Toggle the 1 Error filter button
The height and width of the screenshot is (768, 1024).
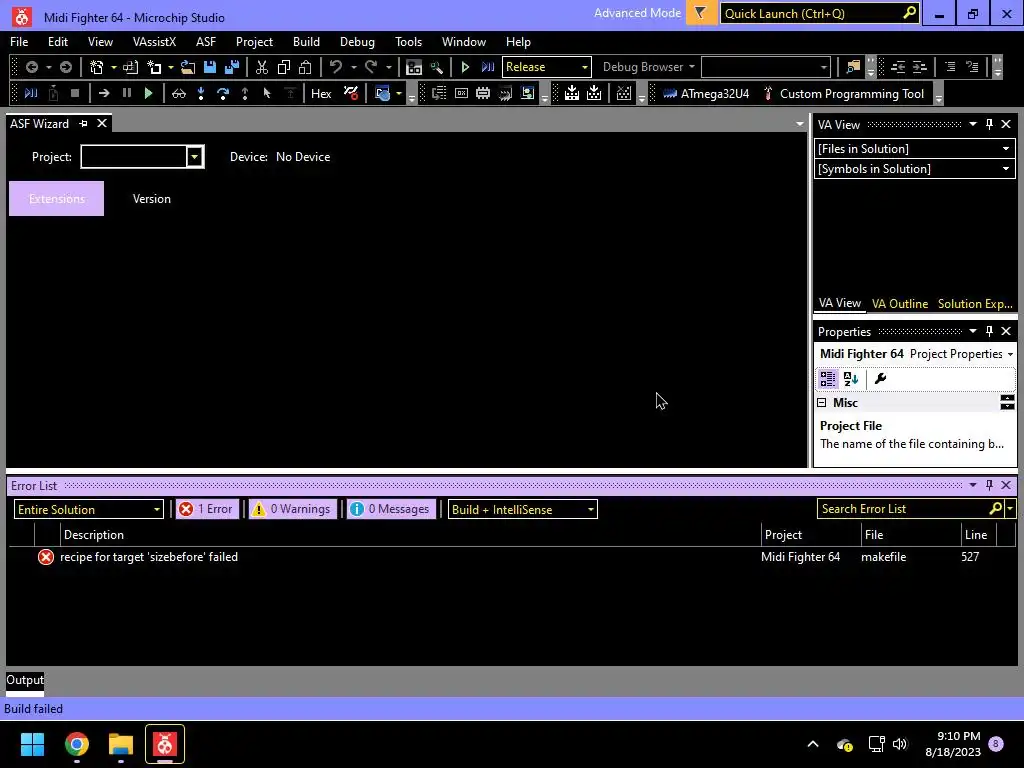(x=206, y=509)
